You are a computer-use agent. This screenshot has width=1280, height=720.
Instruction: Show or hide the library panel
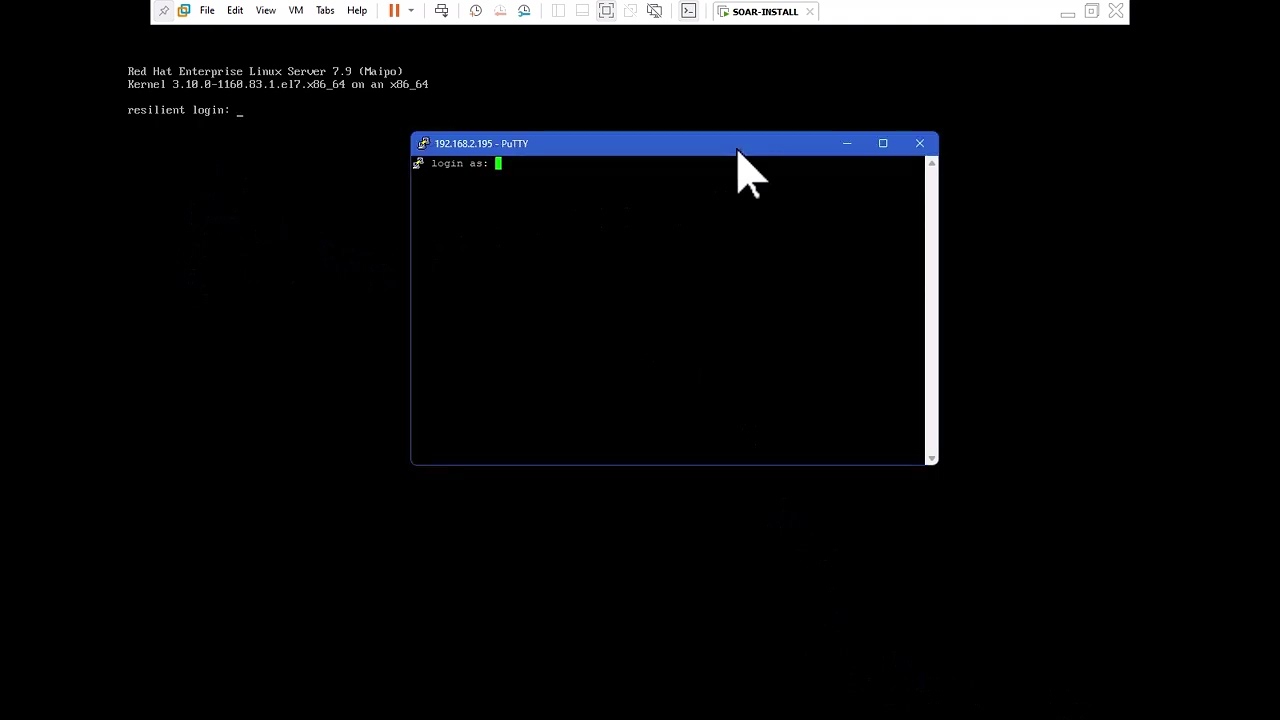558,11
